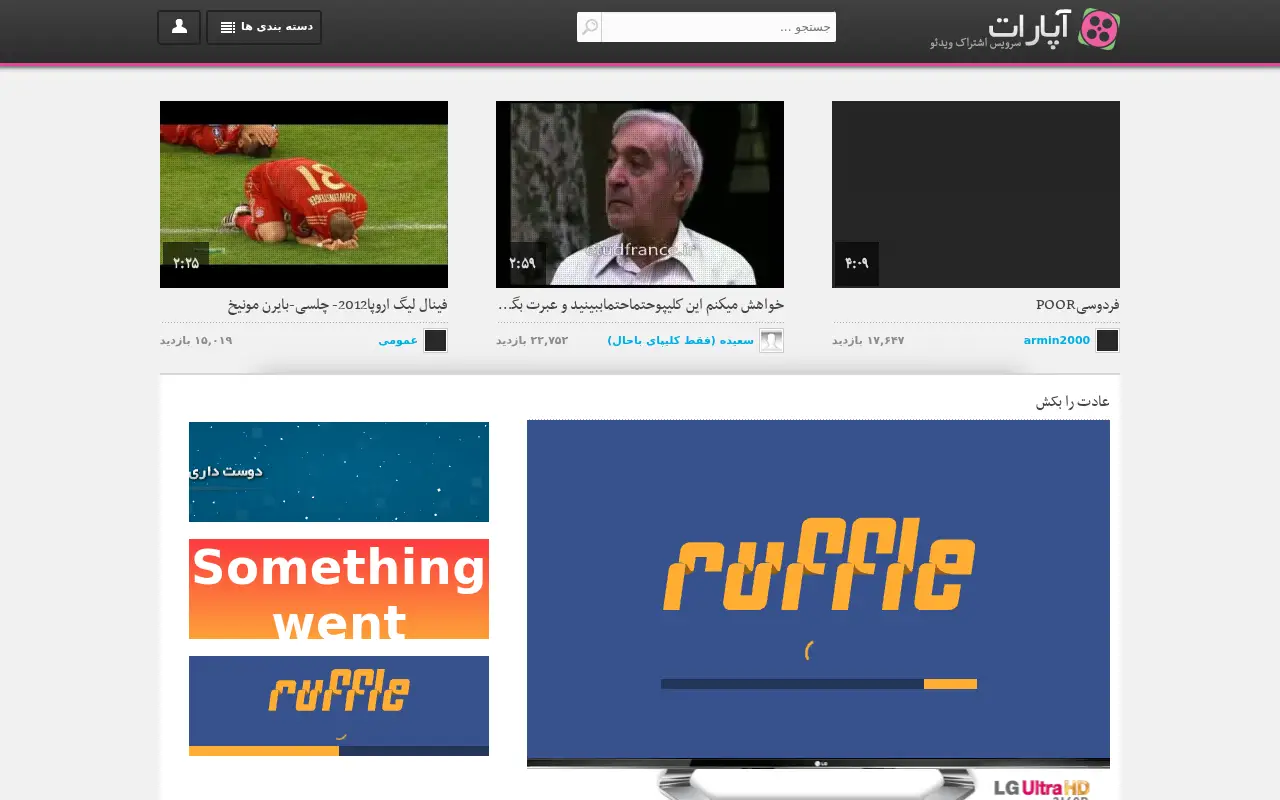Visit سعیده (فقط کلیپای باحال) channel
1280x800 pixels.
(680, 340)
